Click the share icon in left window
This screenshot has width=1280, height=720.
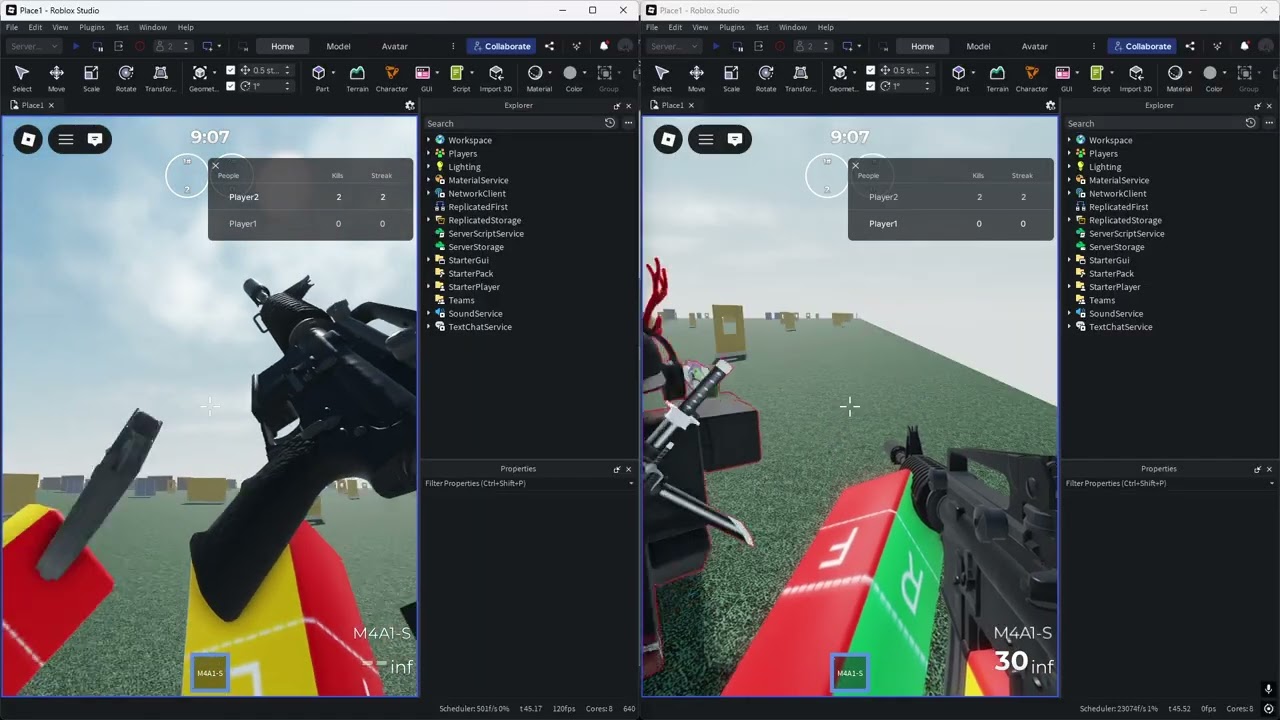(x=549, y=46)
